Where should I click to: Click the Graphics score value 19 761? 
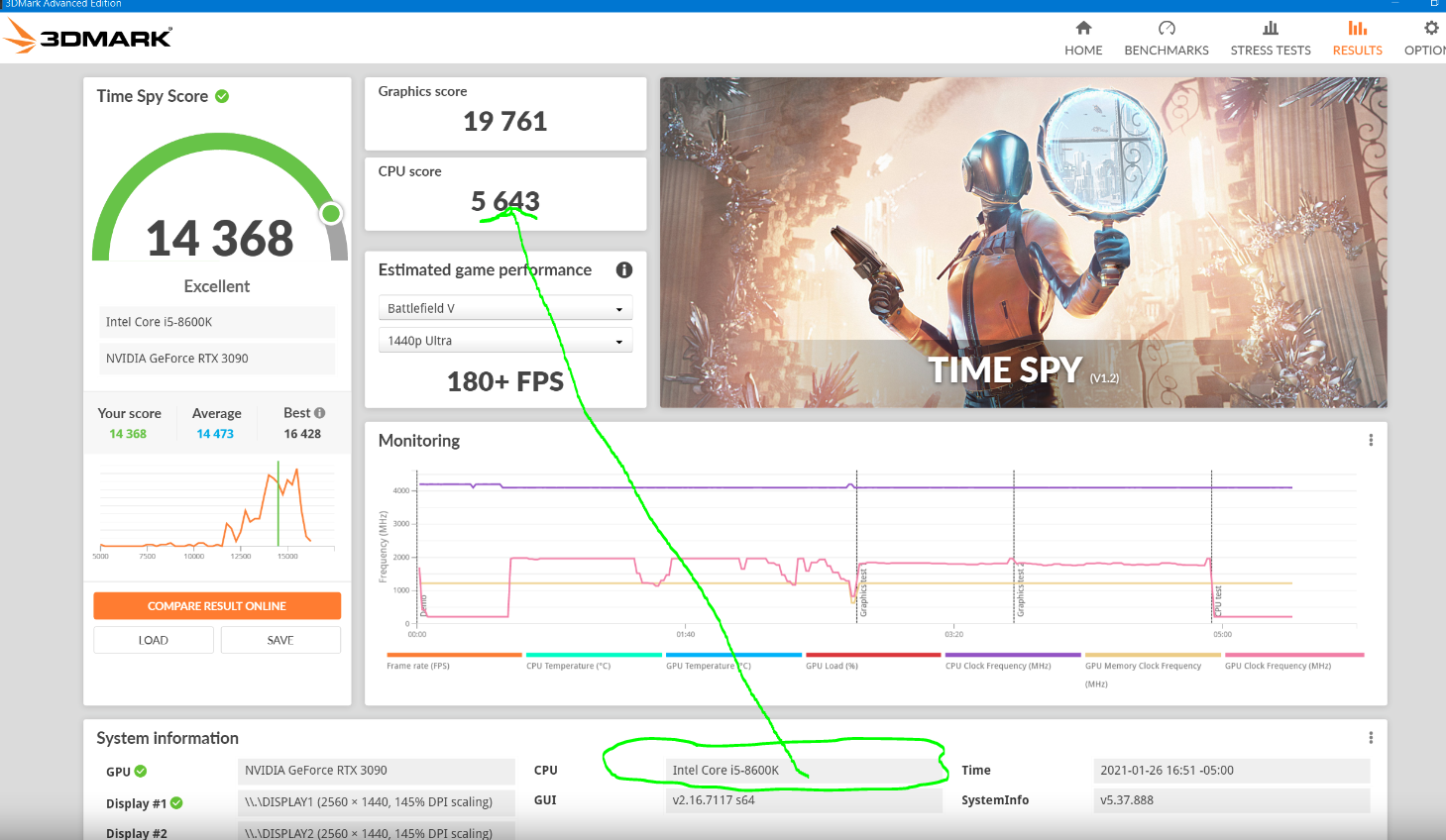pyautogui.click(x=505, y=121)
